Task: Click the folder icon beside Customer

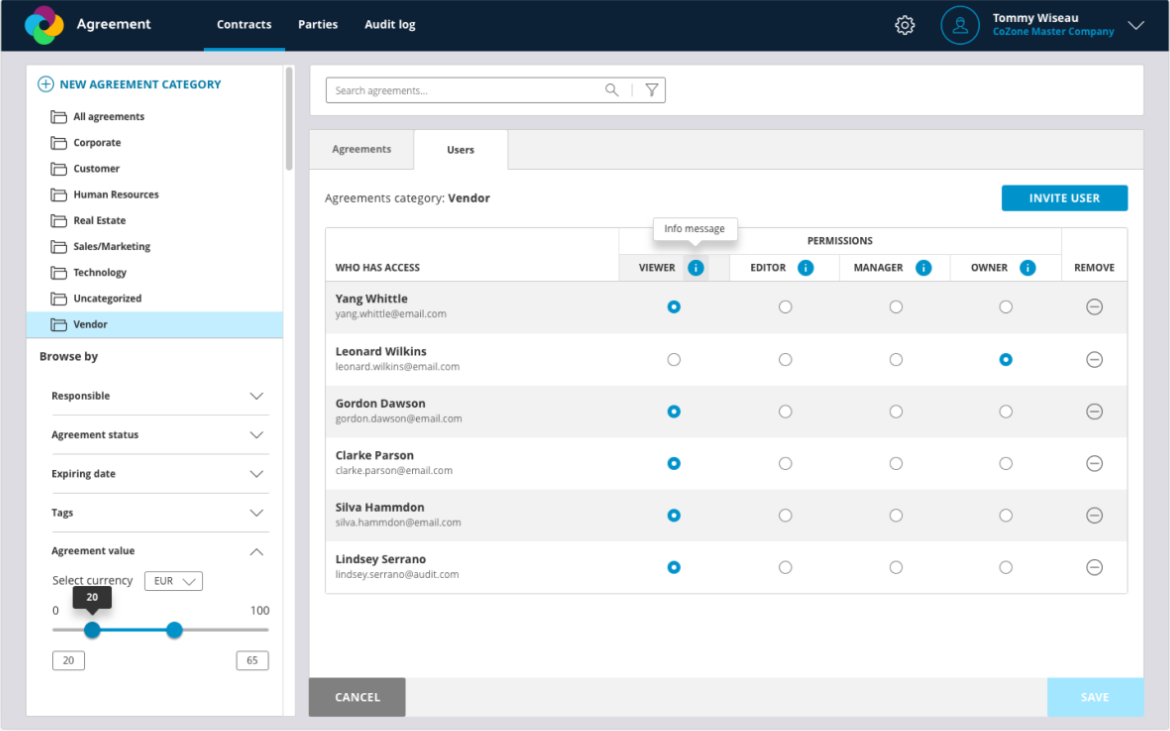Action: point(58,169)
